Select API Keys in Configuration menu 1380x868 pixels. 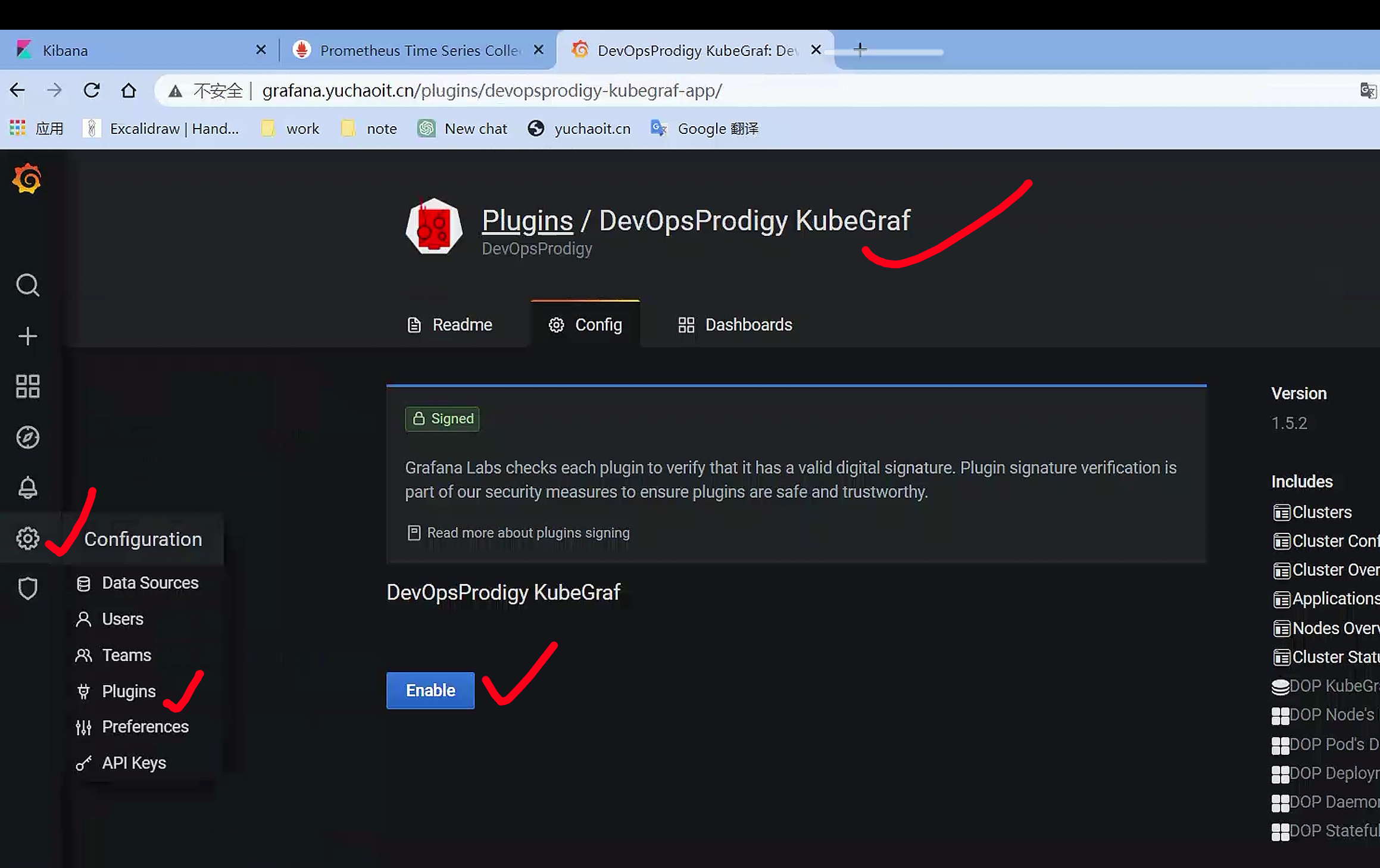point(133,763)
